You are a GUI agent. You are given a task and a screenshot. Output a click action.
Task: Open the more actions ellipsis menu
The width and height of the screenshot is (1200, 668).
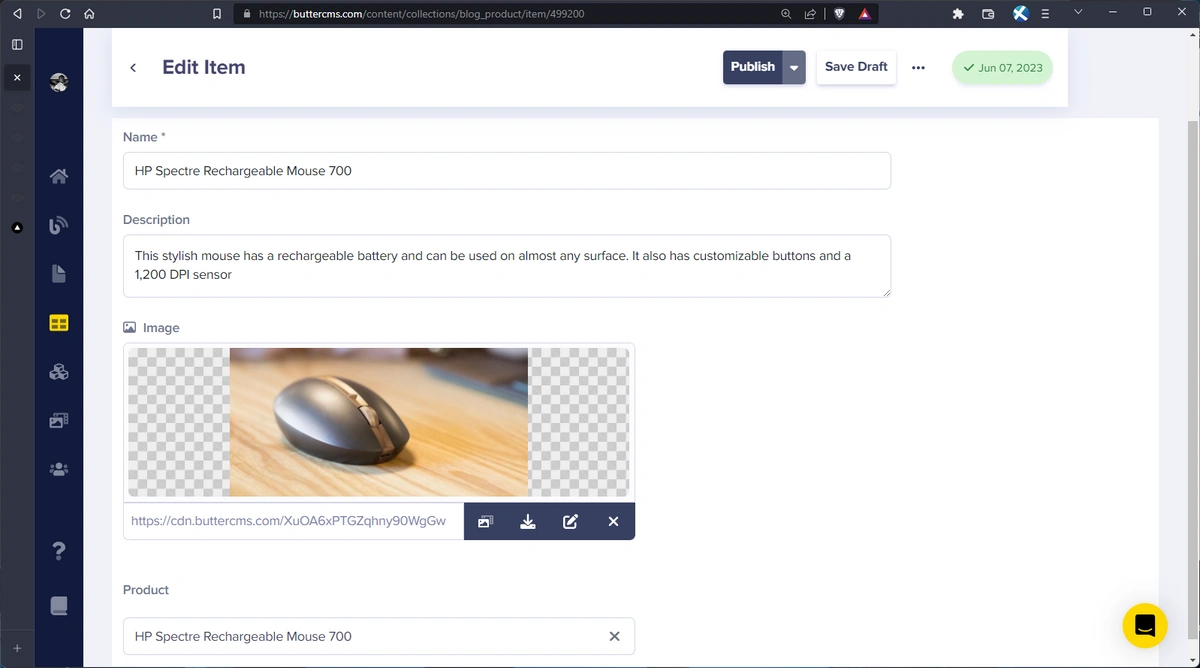(x=918, y=68)
